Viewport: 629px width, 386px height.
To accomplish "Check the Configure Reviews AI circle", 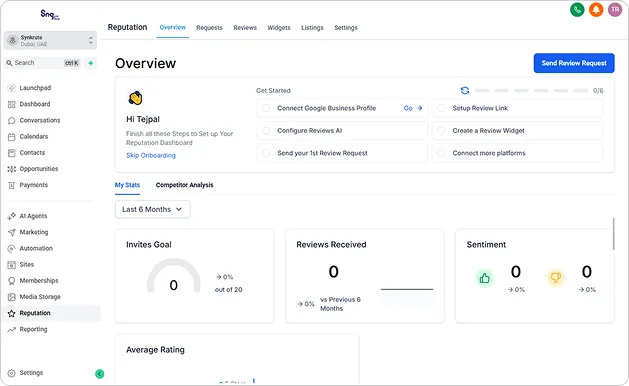I will pos(266,131).
